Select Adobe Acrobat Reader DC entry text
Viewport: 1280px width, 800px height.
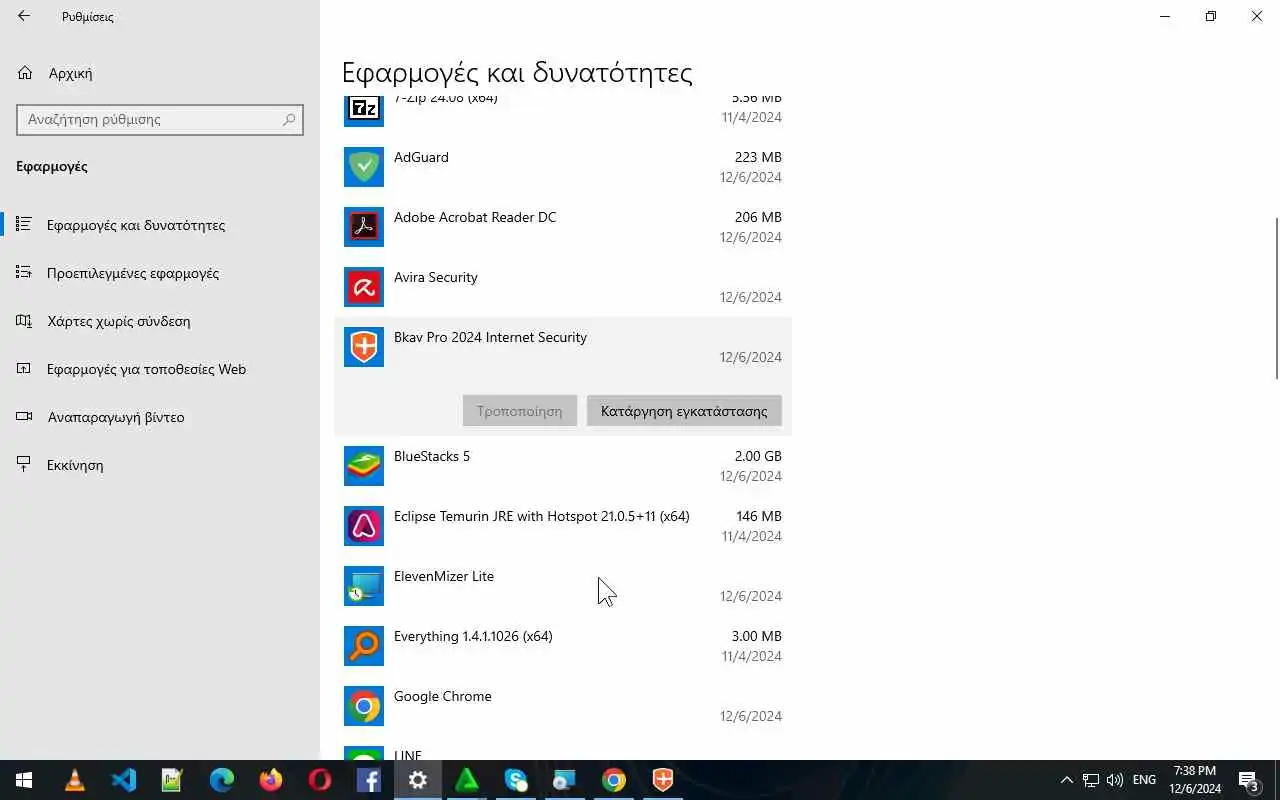pos(475,217)
